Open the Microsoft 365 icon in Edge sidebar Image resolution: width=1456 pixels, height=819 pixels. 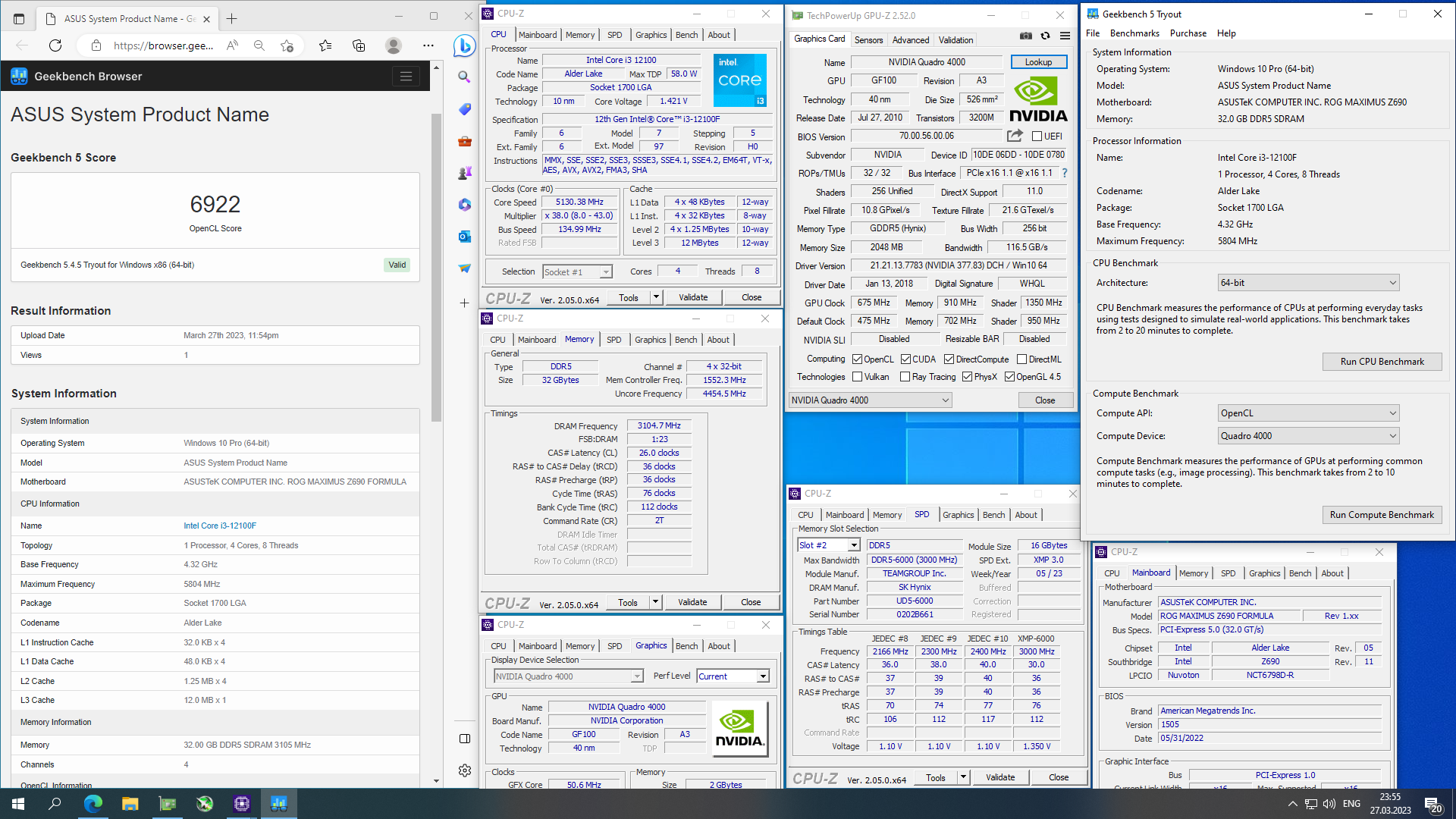(x=464, y=205)
